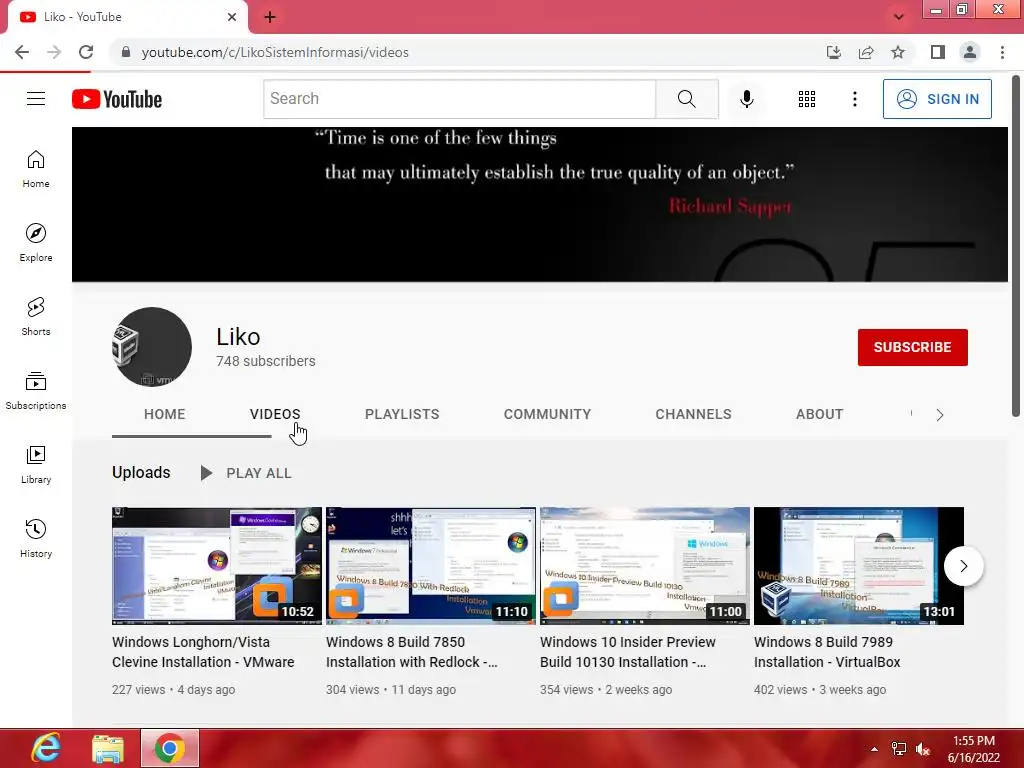1024x768 pixels.
Task: Open the YouTube hamburger guide menu
Action: (36, 99)
